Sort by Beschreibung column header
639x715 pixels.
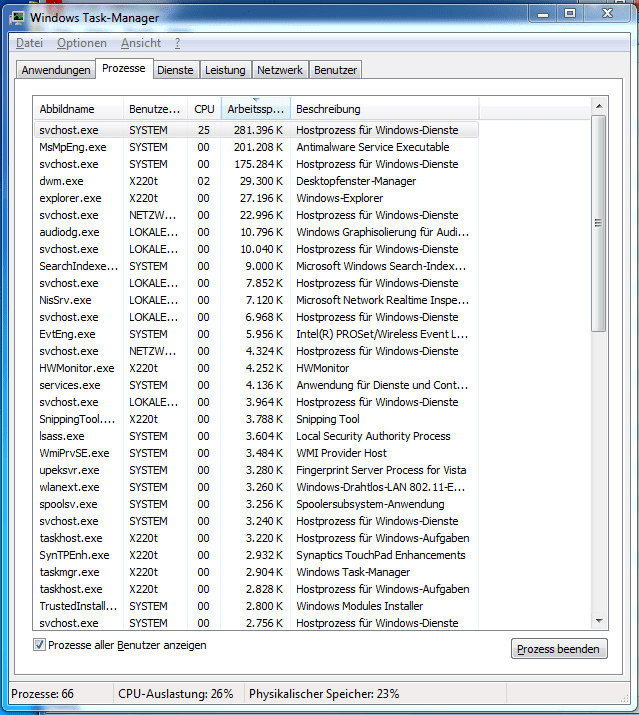tap(384, 109)
